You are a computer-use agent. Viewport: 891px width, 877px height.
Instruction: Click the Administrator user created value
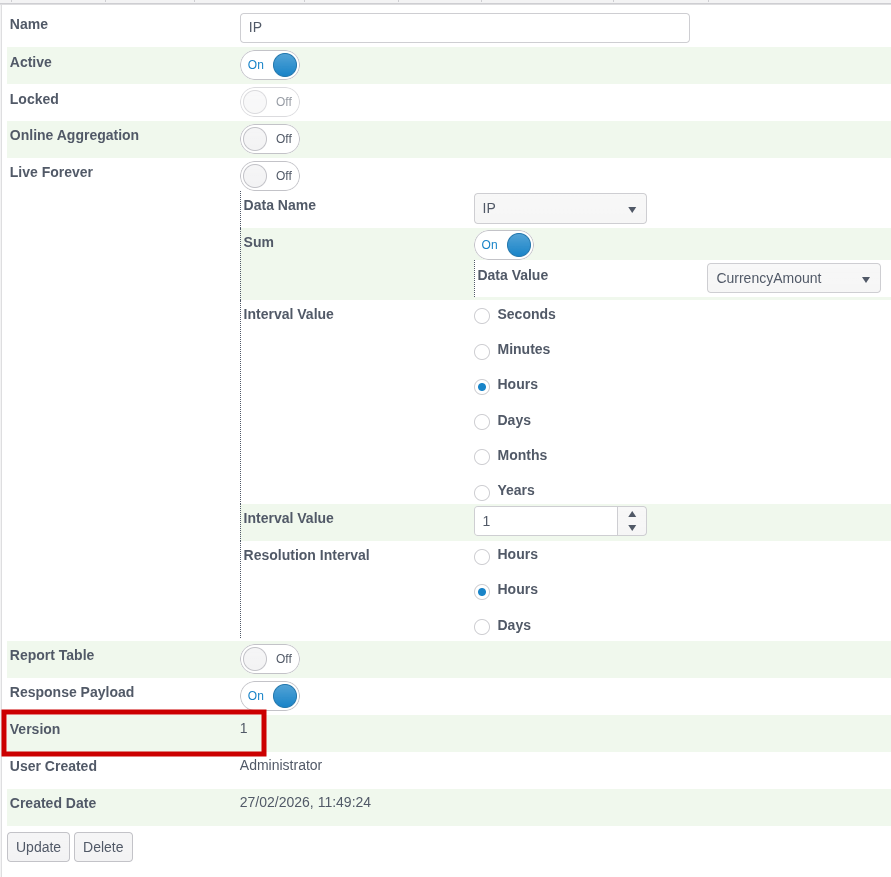click(x=281, y=766)
